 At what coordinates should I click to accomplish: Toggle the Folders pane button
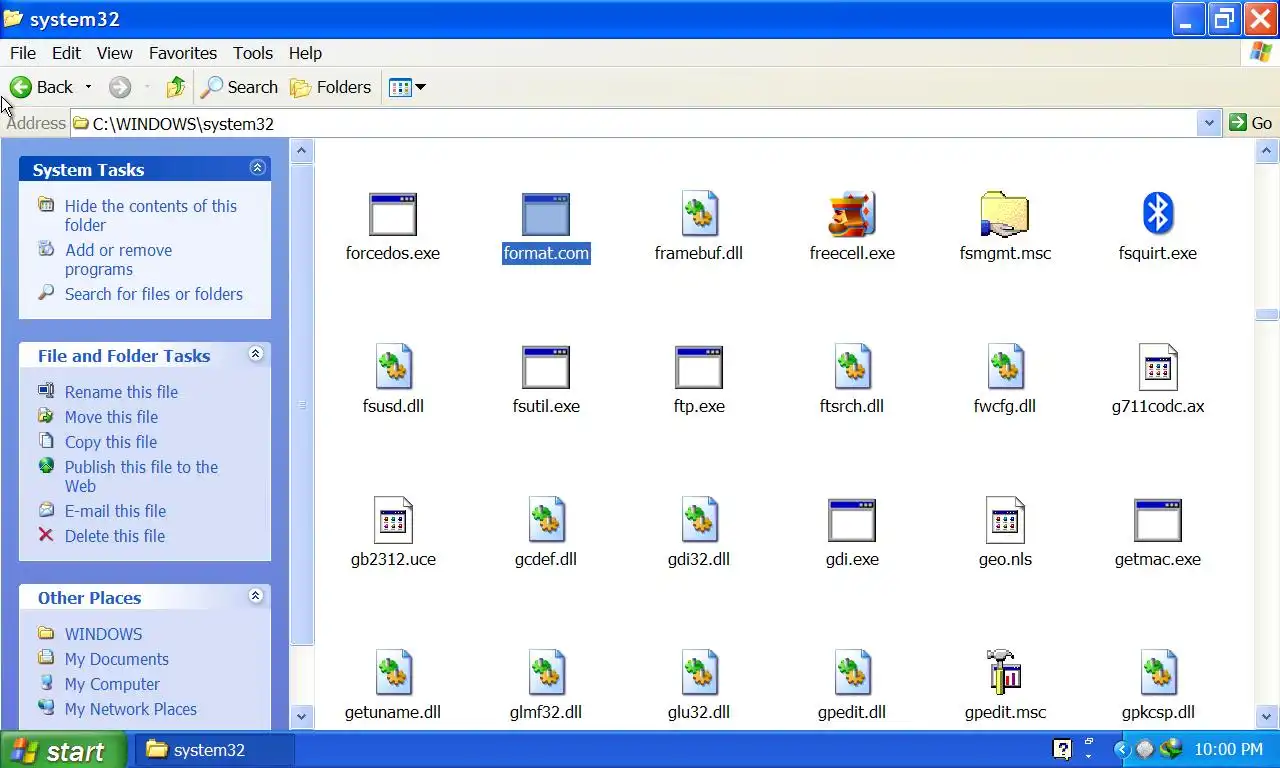pos(331,87)
